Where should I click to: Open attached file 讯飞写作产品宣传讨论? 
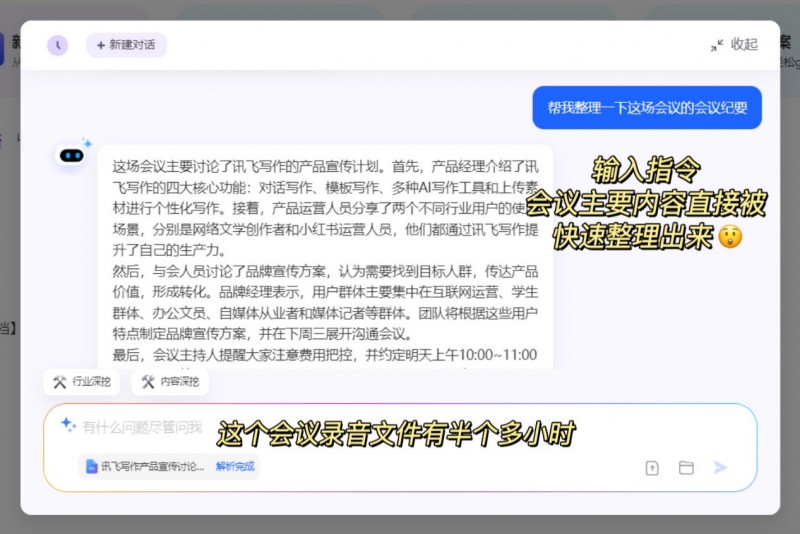(145, 466)
